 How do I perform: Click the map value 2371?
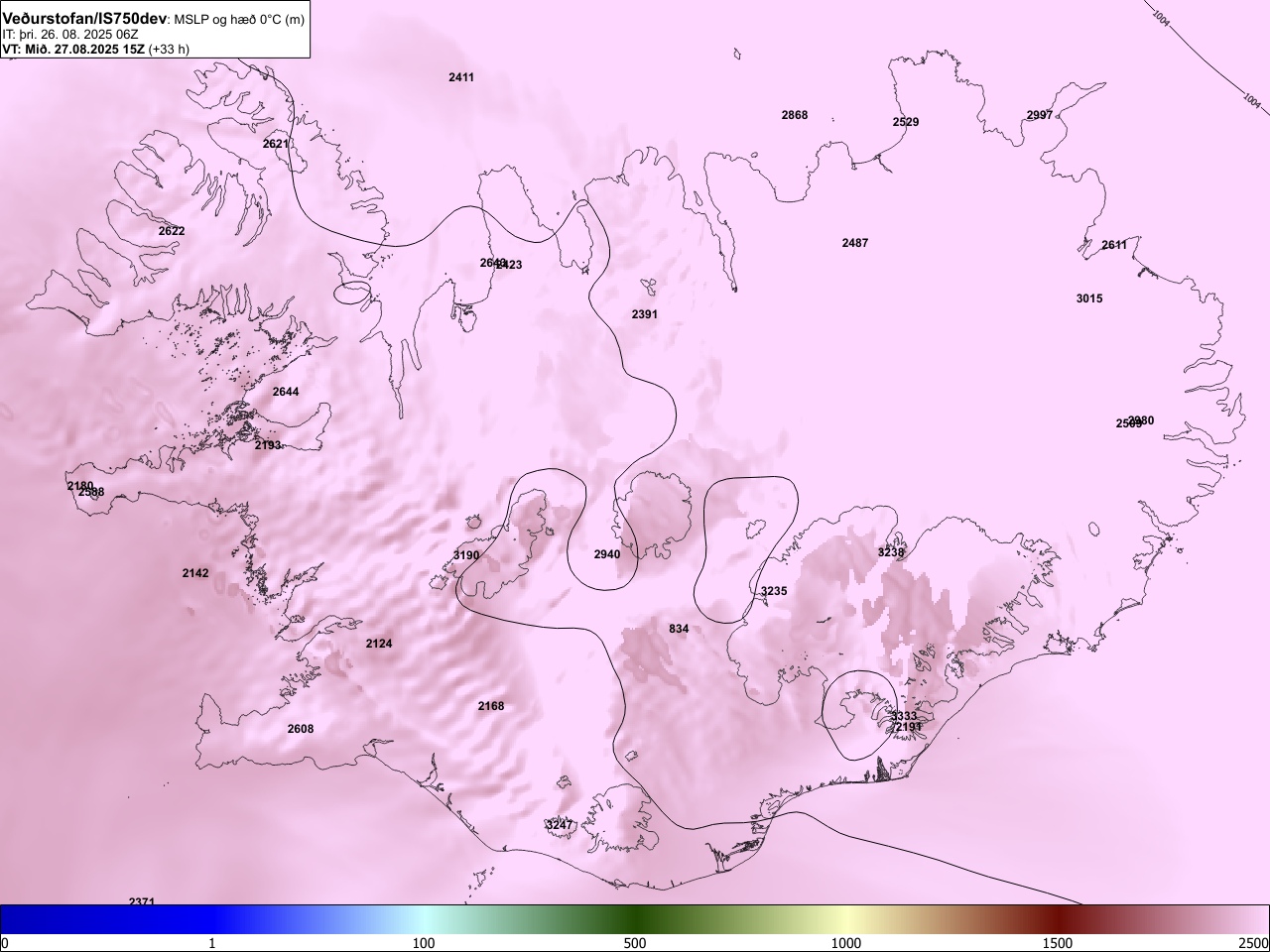[142, 901]
